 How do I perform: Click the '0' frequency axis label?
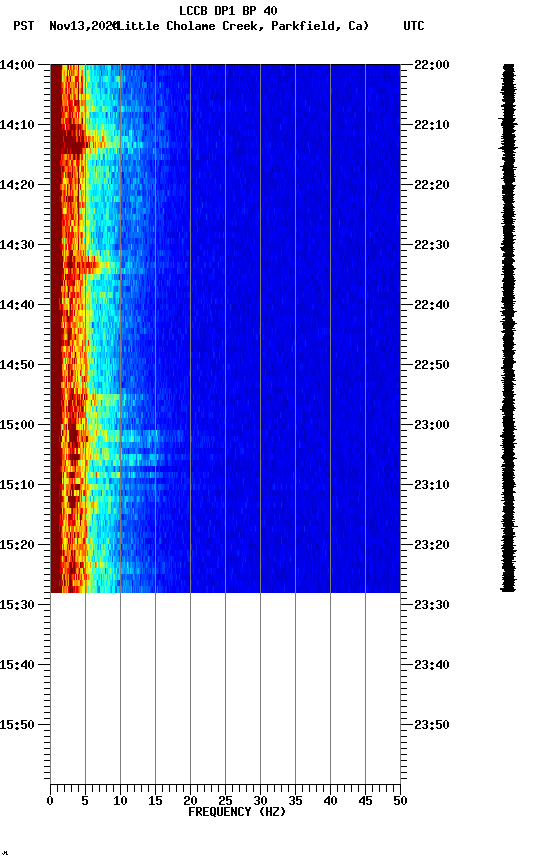[50, 801]
